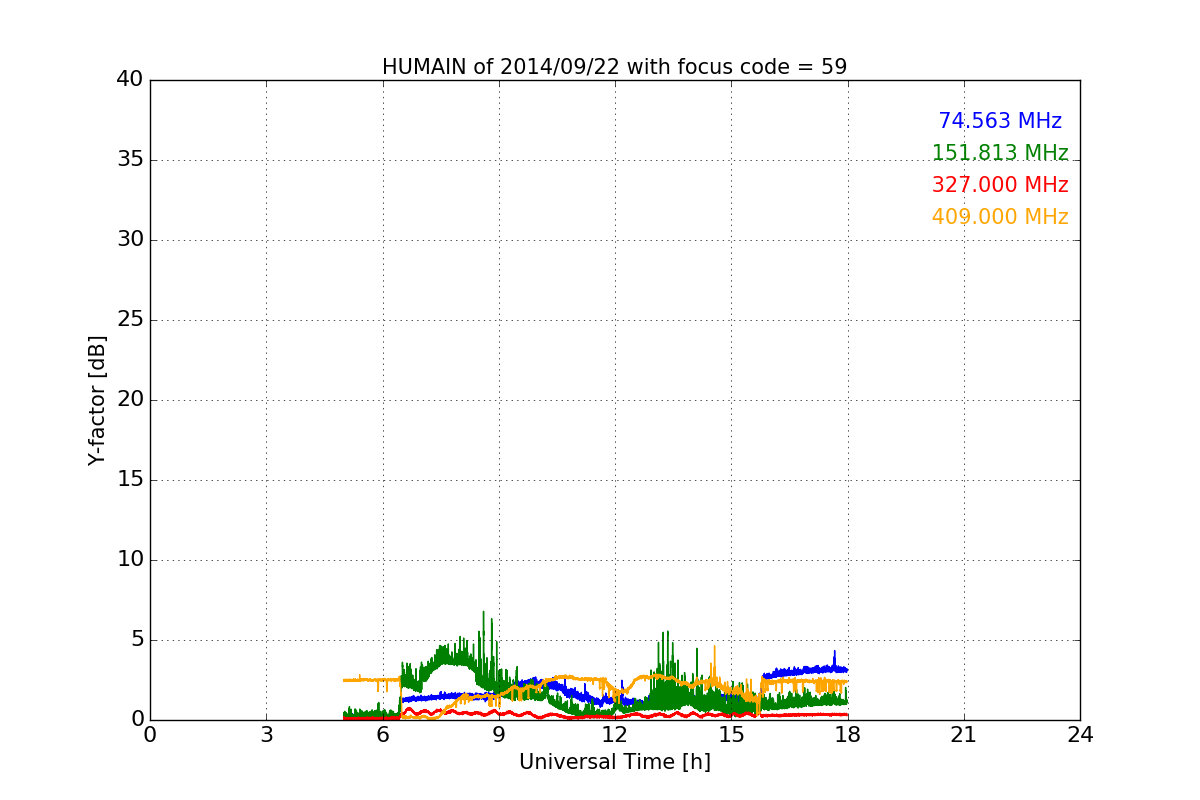
Task: Click the Y-factor [dB] axis label
Action: coord(97,400)
